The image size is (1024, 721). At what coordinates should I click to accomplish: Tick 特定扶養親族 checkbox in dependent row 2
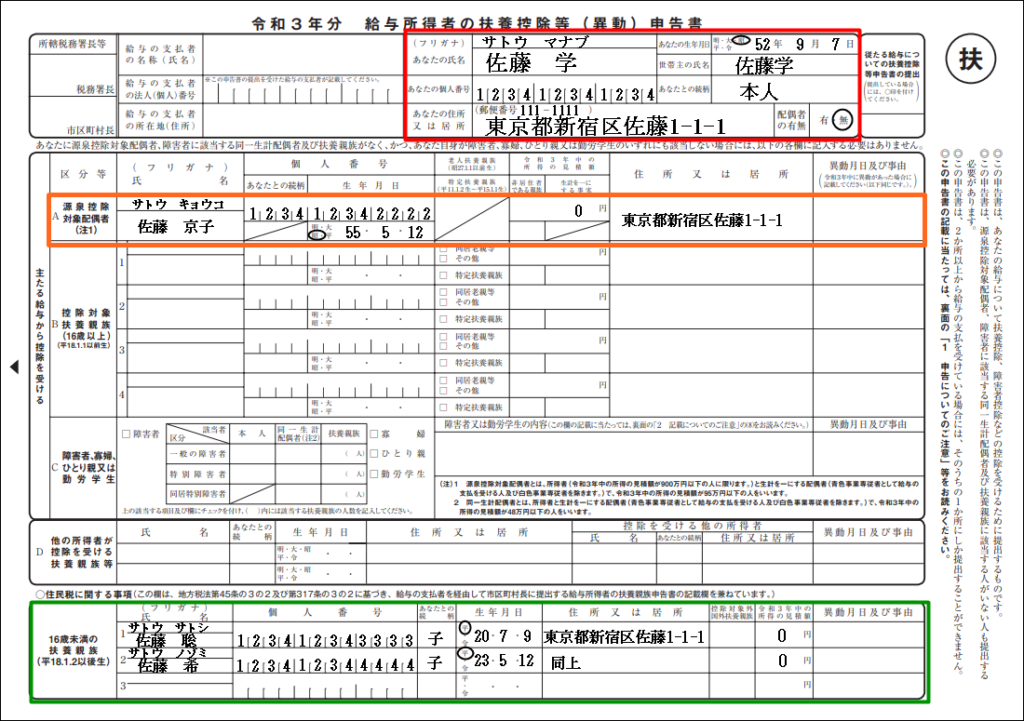pos(444,319)
